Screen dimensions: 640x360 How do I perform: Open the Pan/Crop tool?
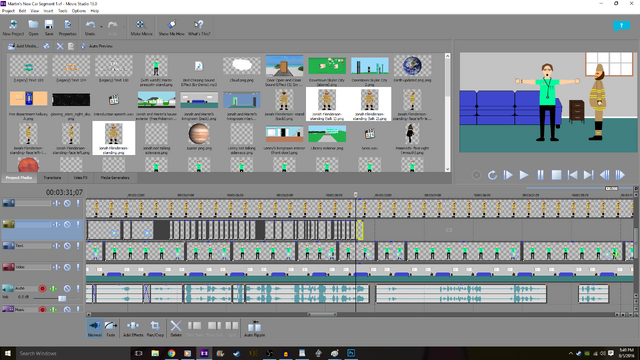coord(155,328)
